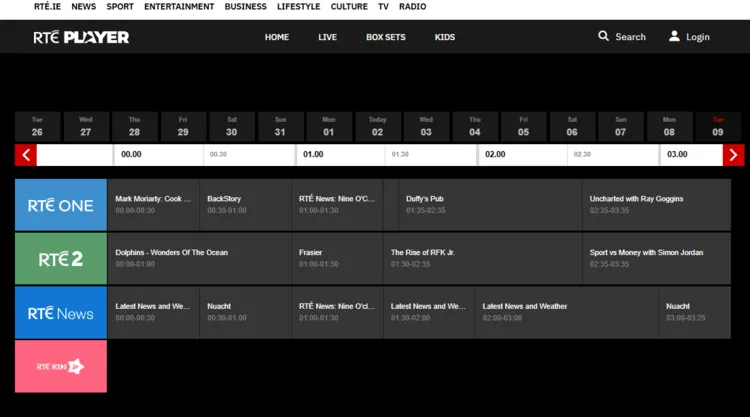Open TV in the top bar
The image size is (750, 417).
click(384, 7)
